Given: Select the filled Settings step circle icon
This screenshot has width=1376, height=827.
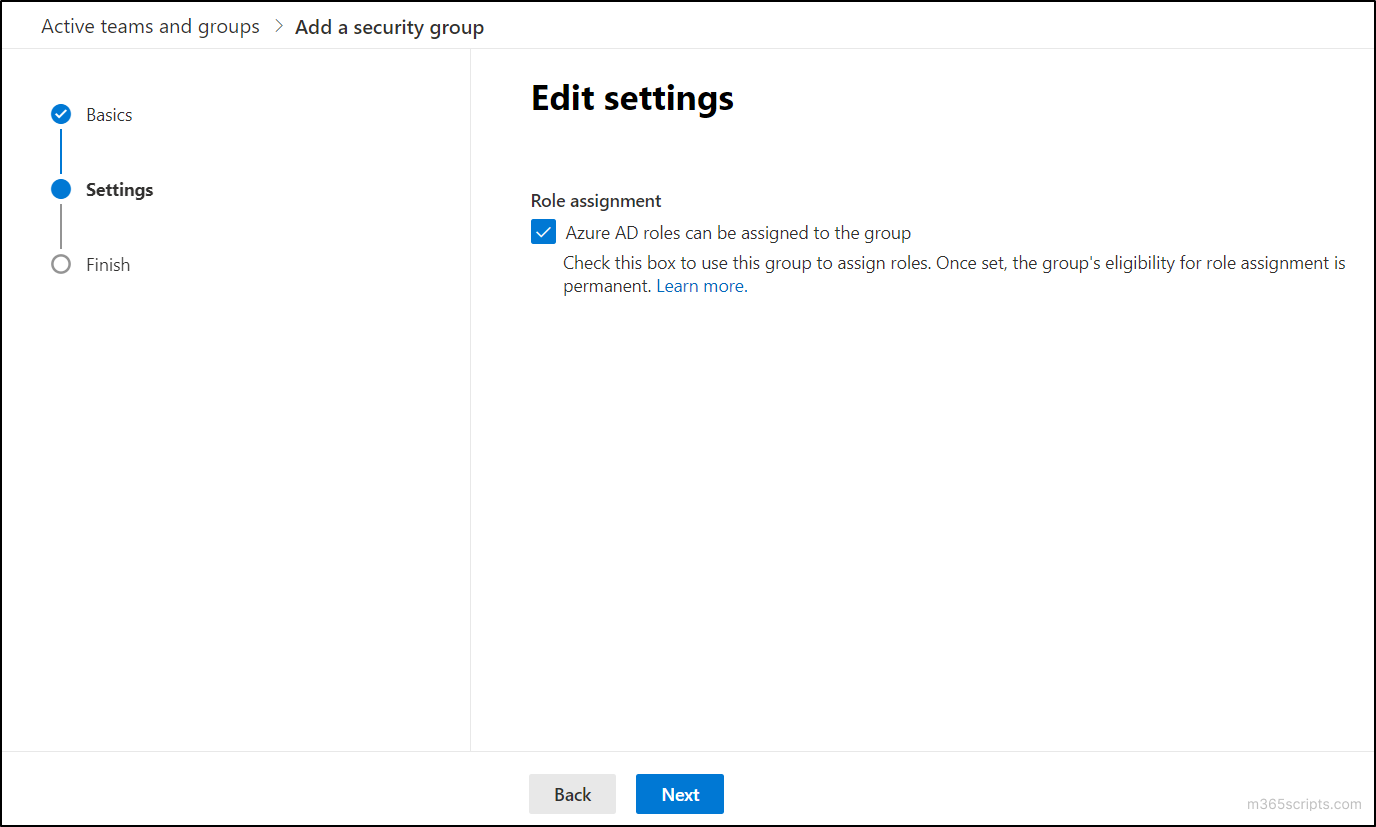Looking at the screenshot, I should tap(61, 189).
